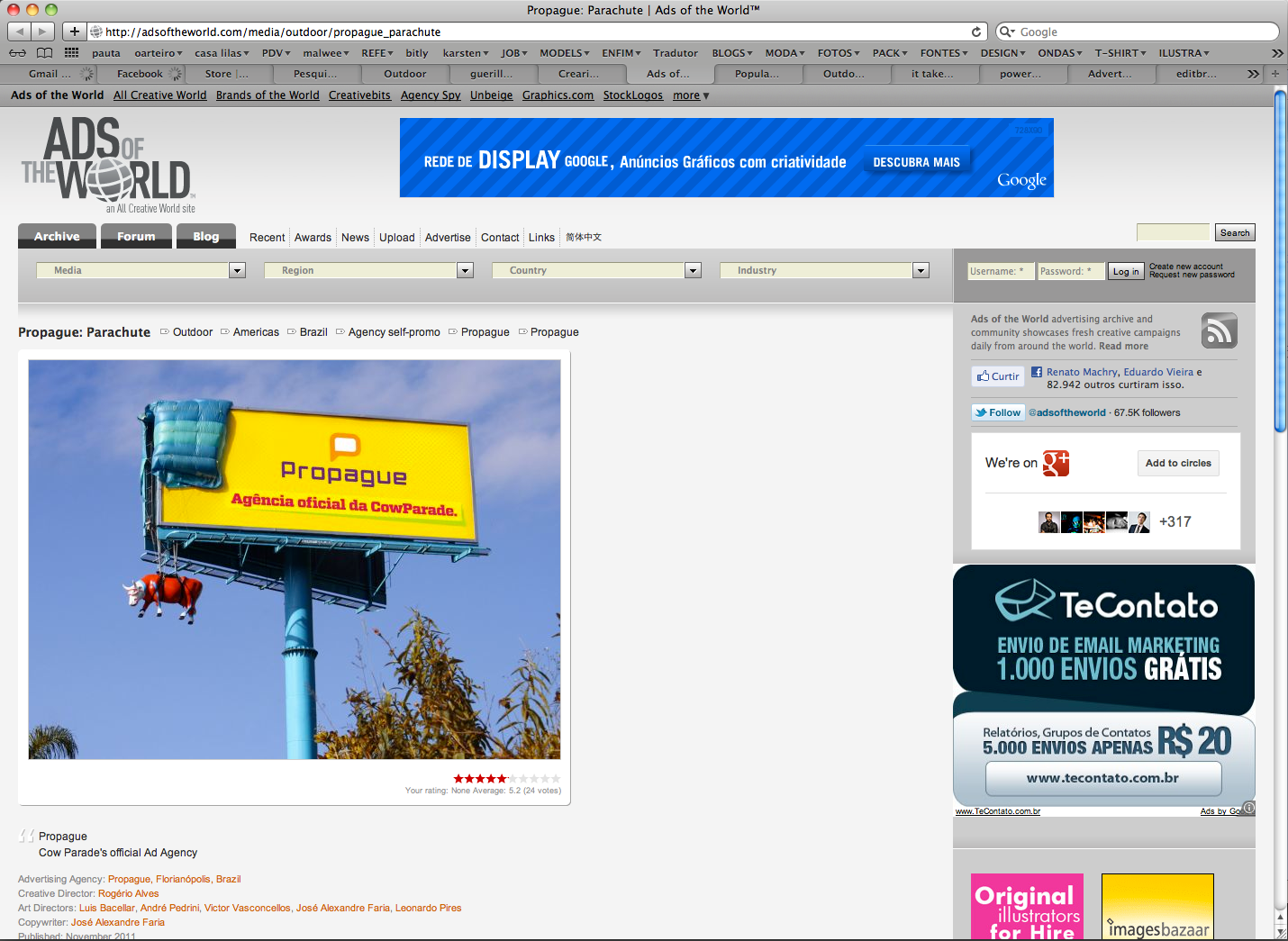1288x941 pixels.
Task: Open the Media dropdown filter
Action: tap(141, 270)
